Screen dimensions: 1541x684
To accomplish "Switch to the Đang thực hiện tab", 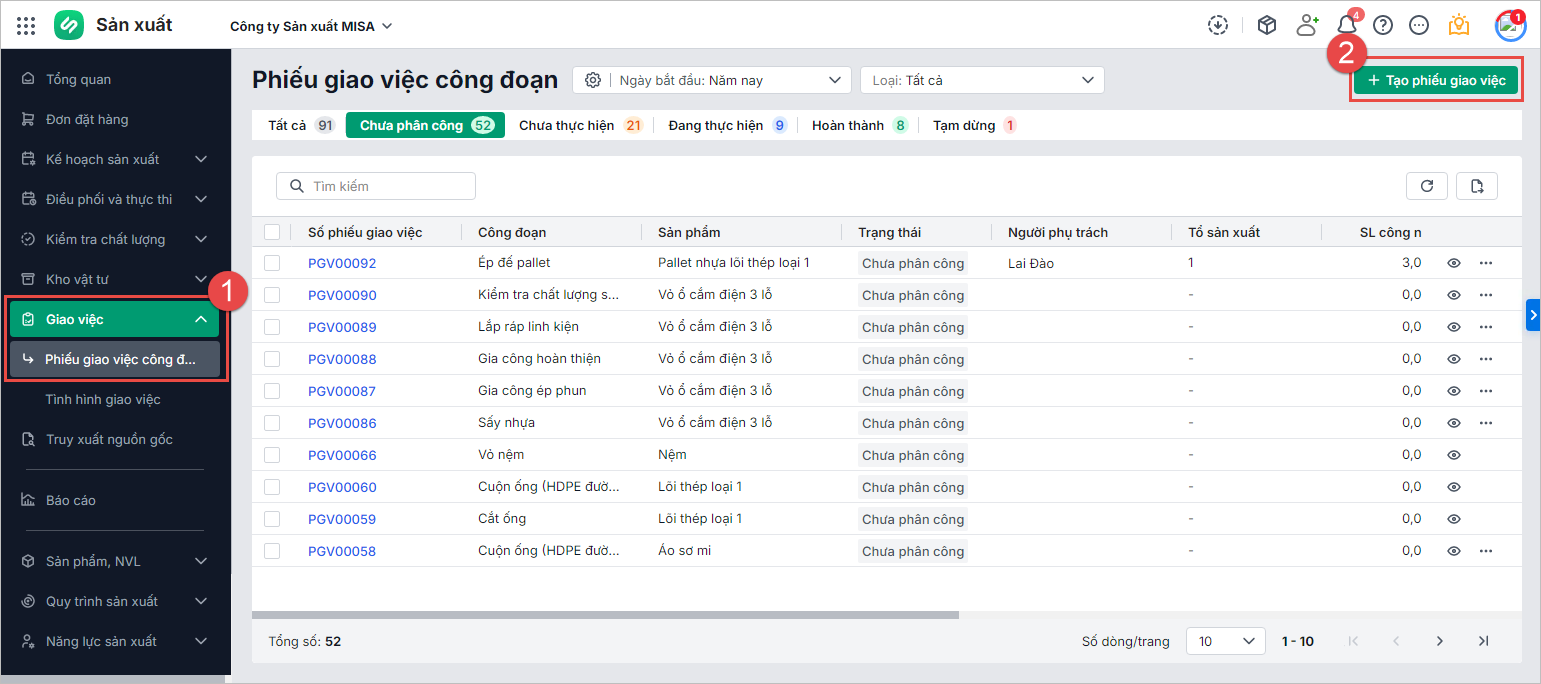I will click(728, 125).
